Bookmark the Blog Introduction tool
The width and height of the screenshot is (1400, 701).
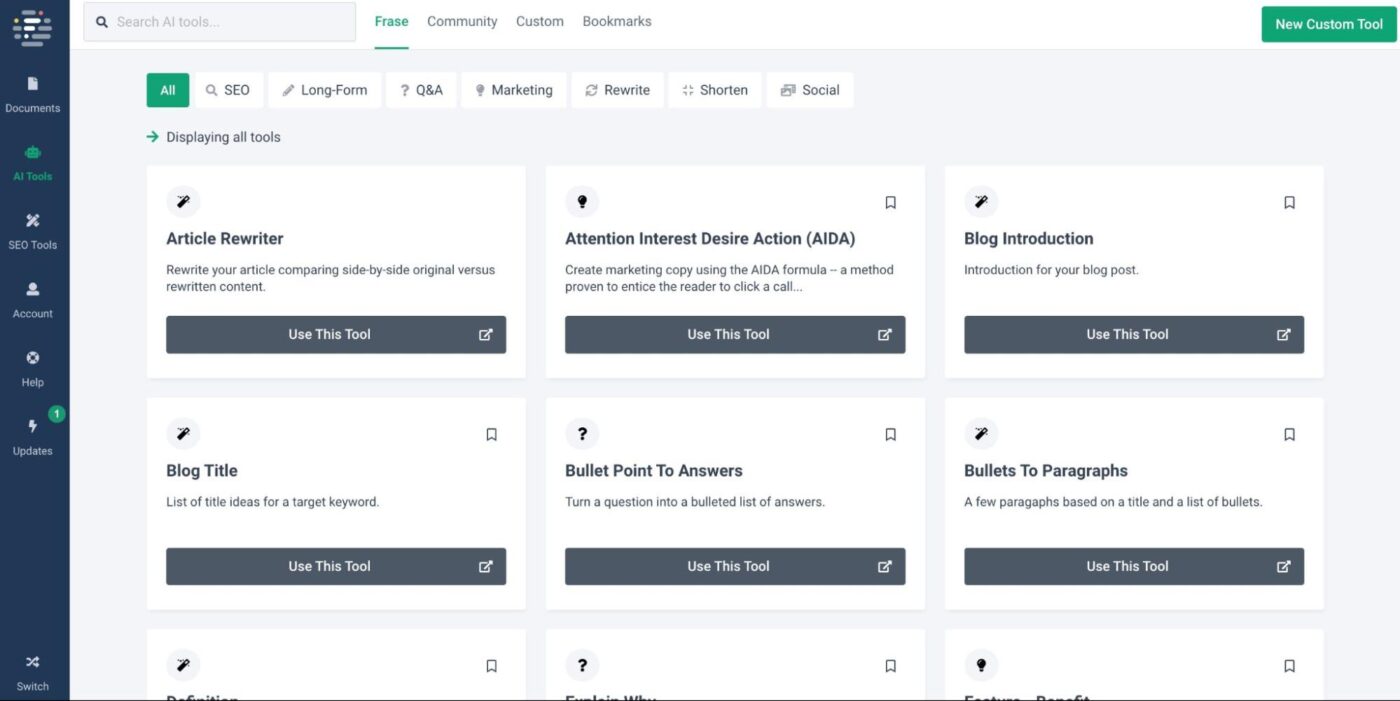pyautogui.click(x=1289, y=202)
